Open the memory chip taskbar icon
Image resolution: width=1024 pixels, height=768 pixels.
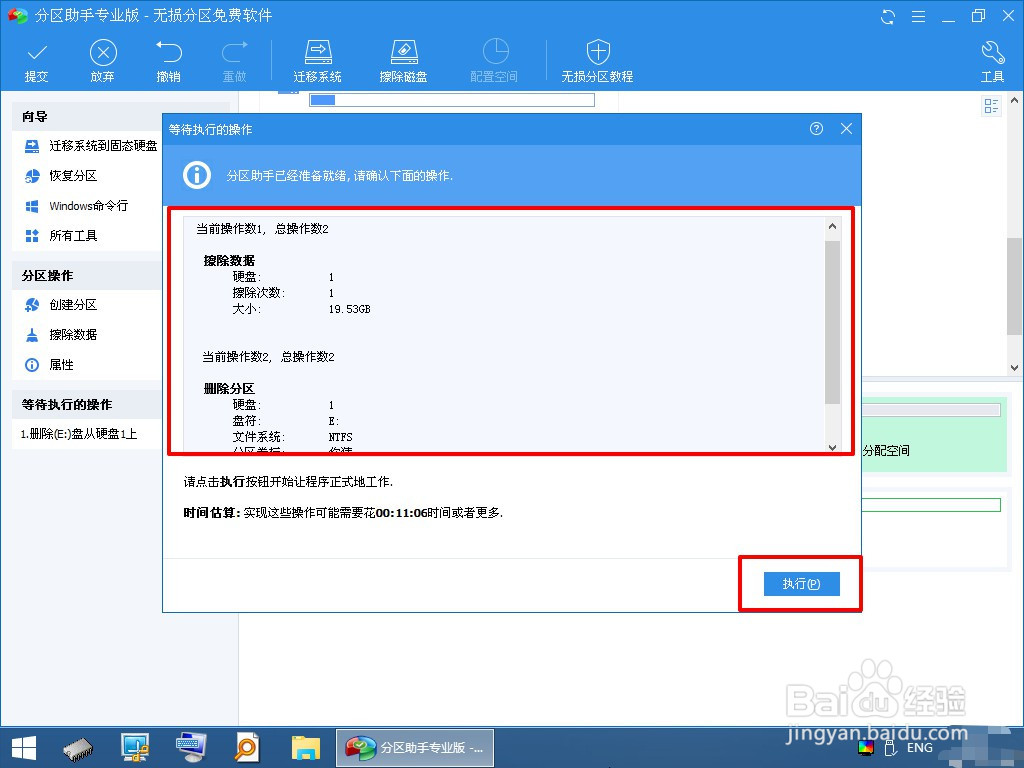pos(78,748)
